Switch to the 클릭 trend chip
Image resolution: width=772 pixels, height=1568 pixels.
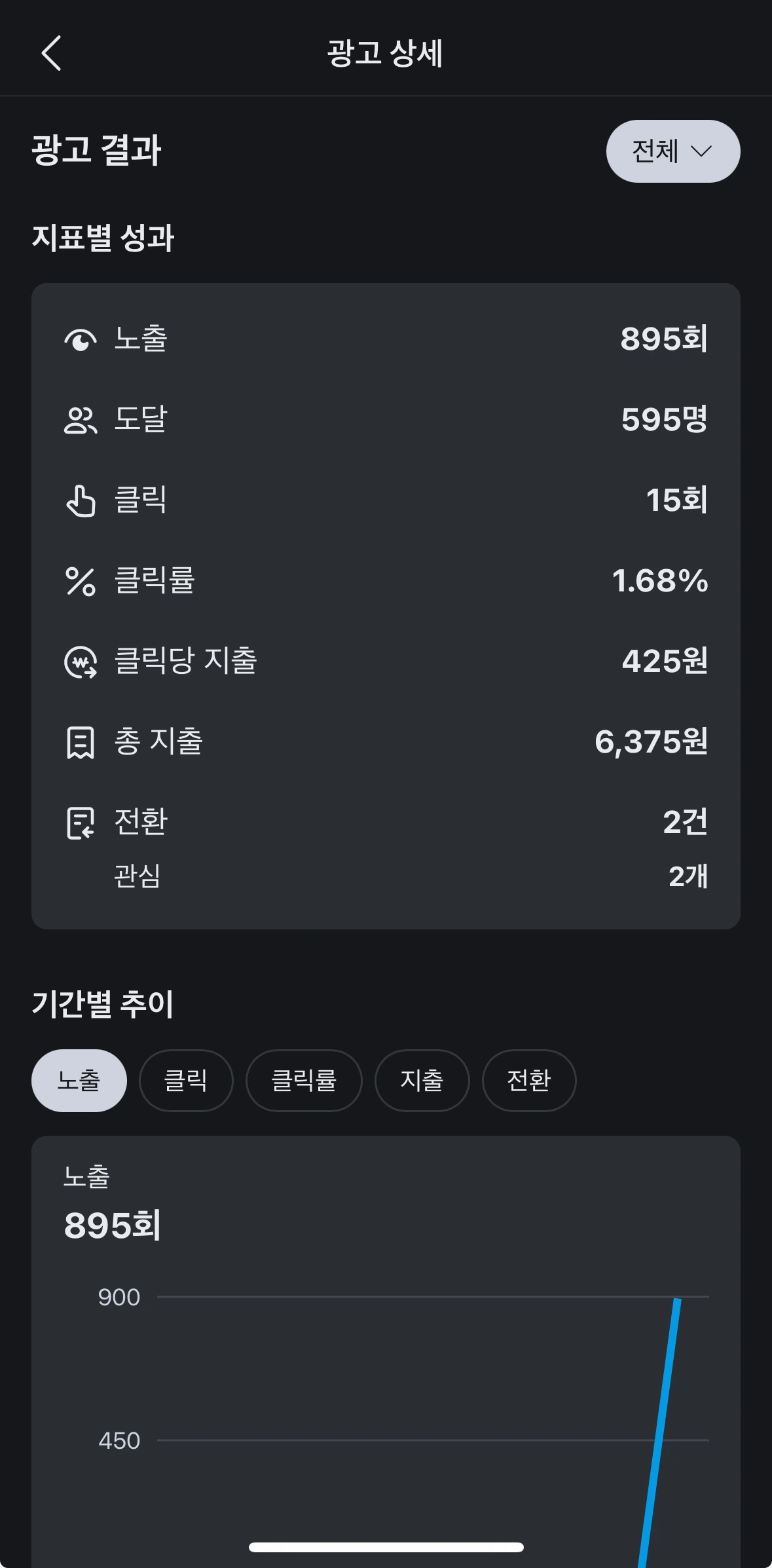(186, 1081)
